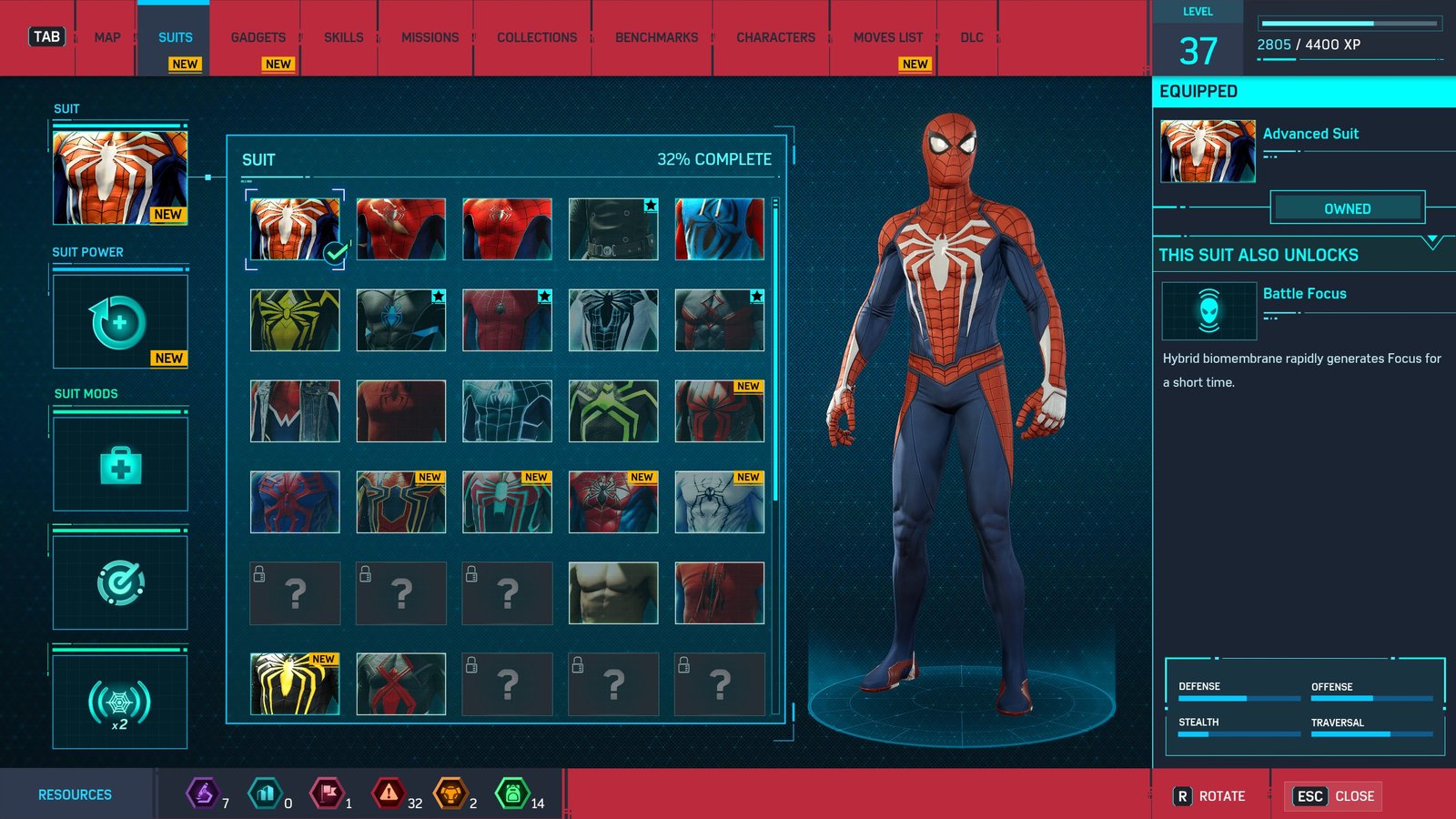Click the purple research token icon
This screenshot has height=819, width=1456.
click(201, 794)
